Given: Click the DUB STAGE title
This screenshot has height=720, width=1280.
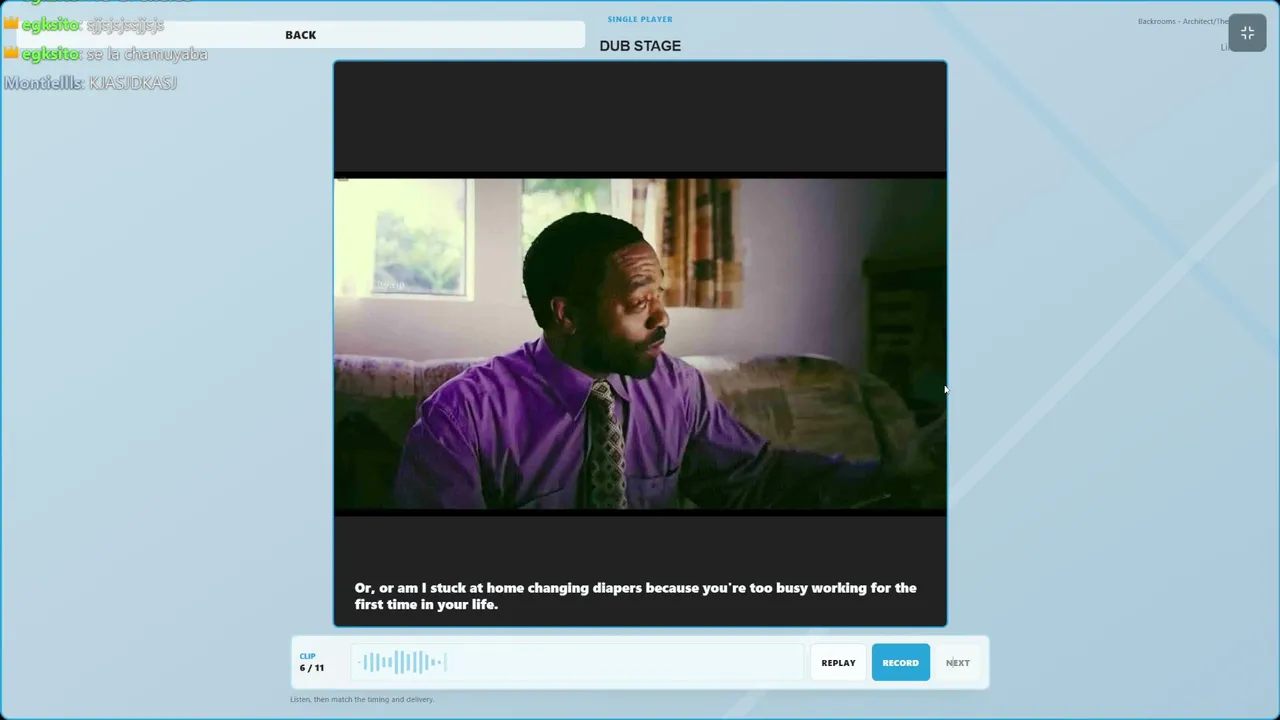Looking at the screenshot, I should click(640, 46).
